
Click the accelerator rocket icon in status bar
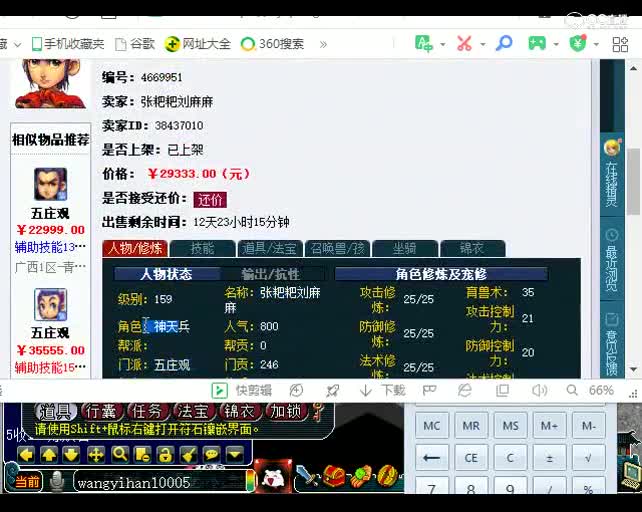coord(332,391)
